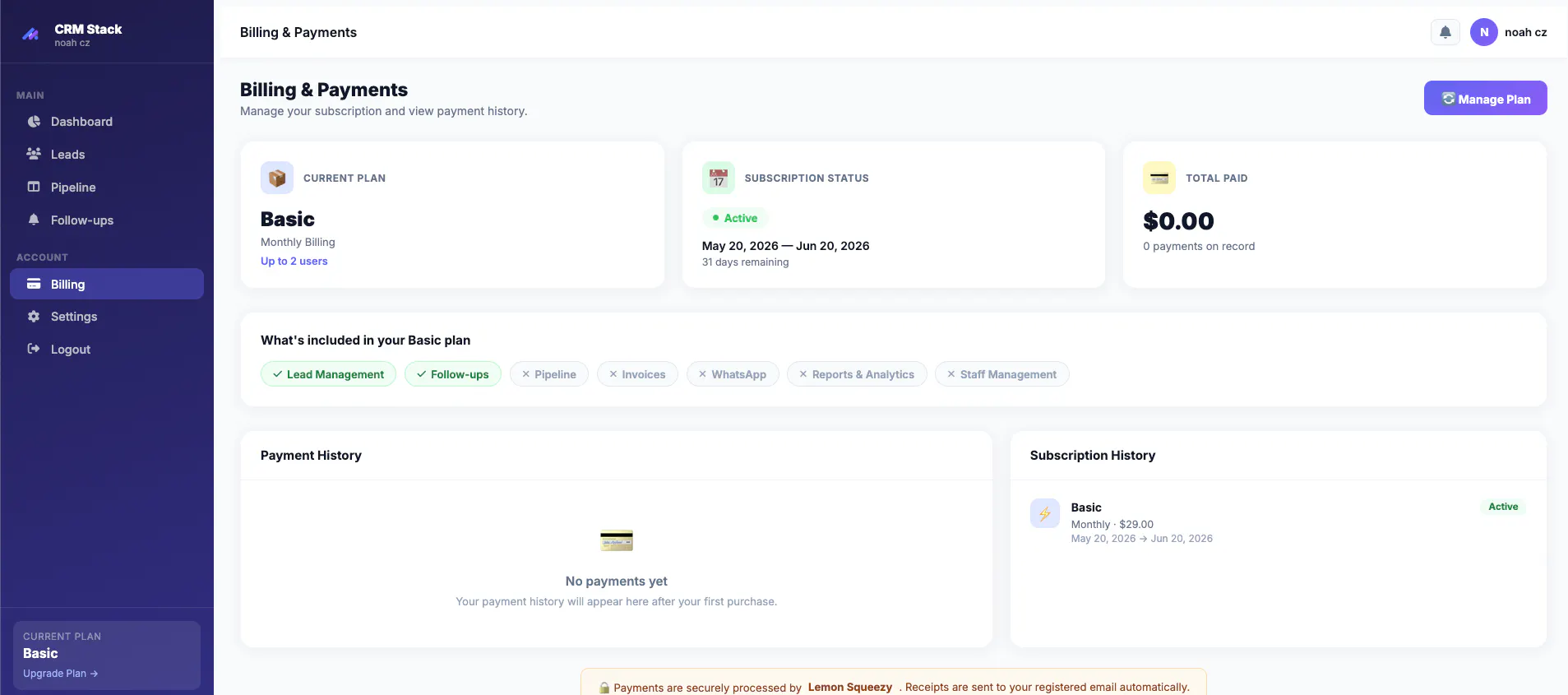1568x695 pixels.
Task: Click the Active badge in Subscription History
Action: pyautogui.click(x=1503, y=507)
